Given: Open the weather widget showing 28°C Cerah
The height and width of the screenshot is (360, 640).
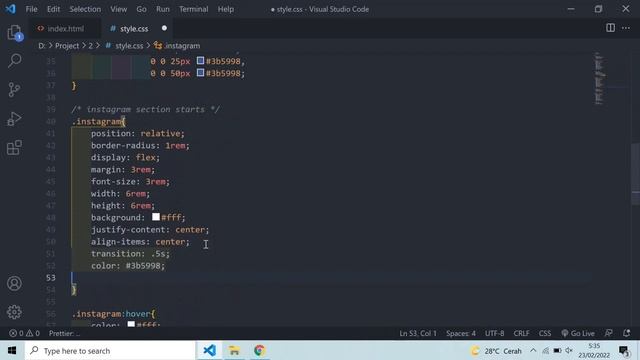Looking at the screenshot, I should pos(496,351).
